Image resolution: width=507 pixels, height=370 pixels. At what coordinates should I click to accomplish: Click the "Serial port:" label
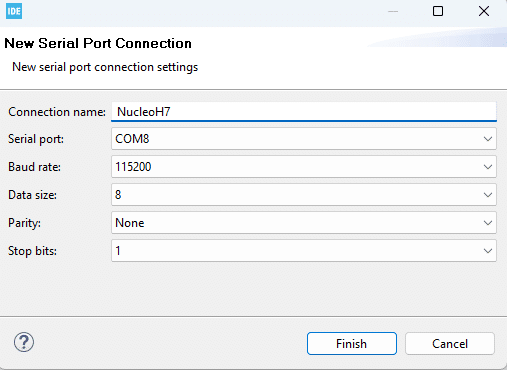36,139
